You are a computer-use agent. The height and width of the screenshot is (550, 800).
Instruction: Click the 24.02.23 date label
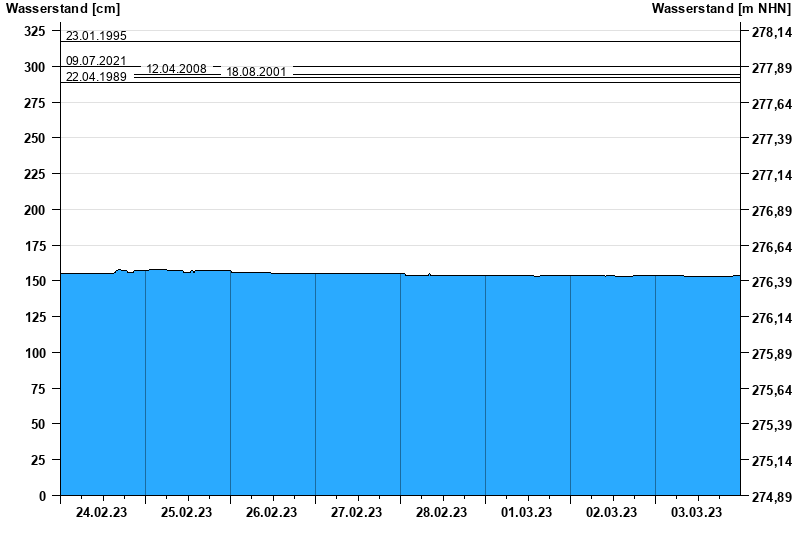tap(102, 513)
